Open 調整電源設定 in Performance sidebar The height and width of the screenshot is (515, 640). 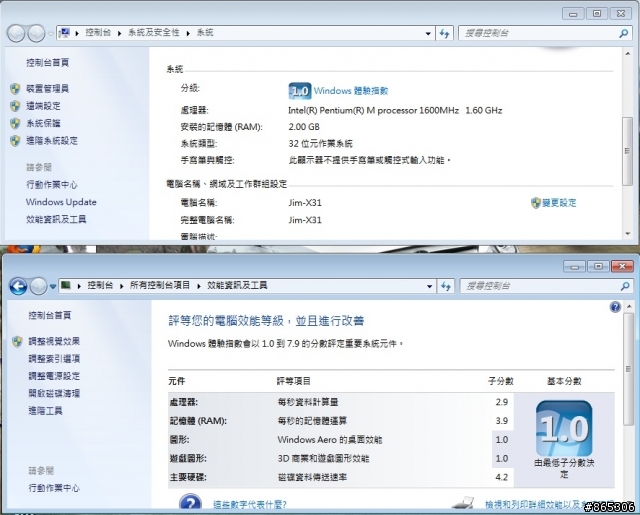pyautogui.click(x=54, y=376)
